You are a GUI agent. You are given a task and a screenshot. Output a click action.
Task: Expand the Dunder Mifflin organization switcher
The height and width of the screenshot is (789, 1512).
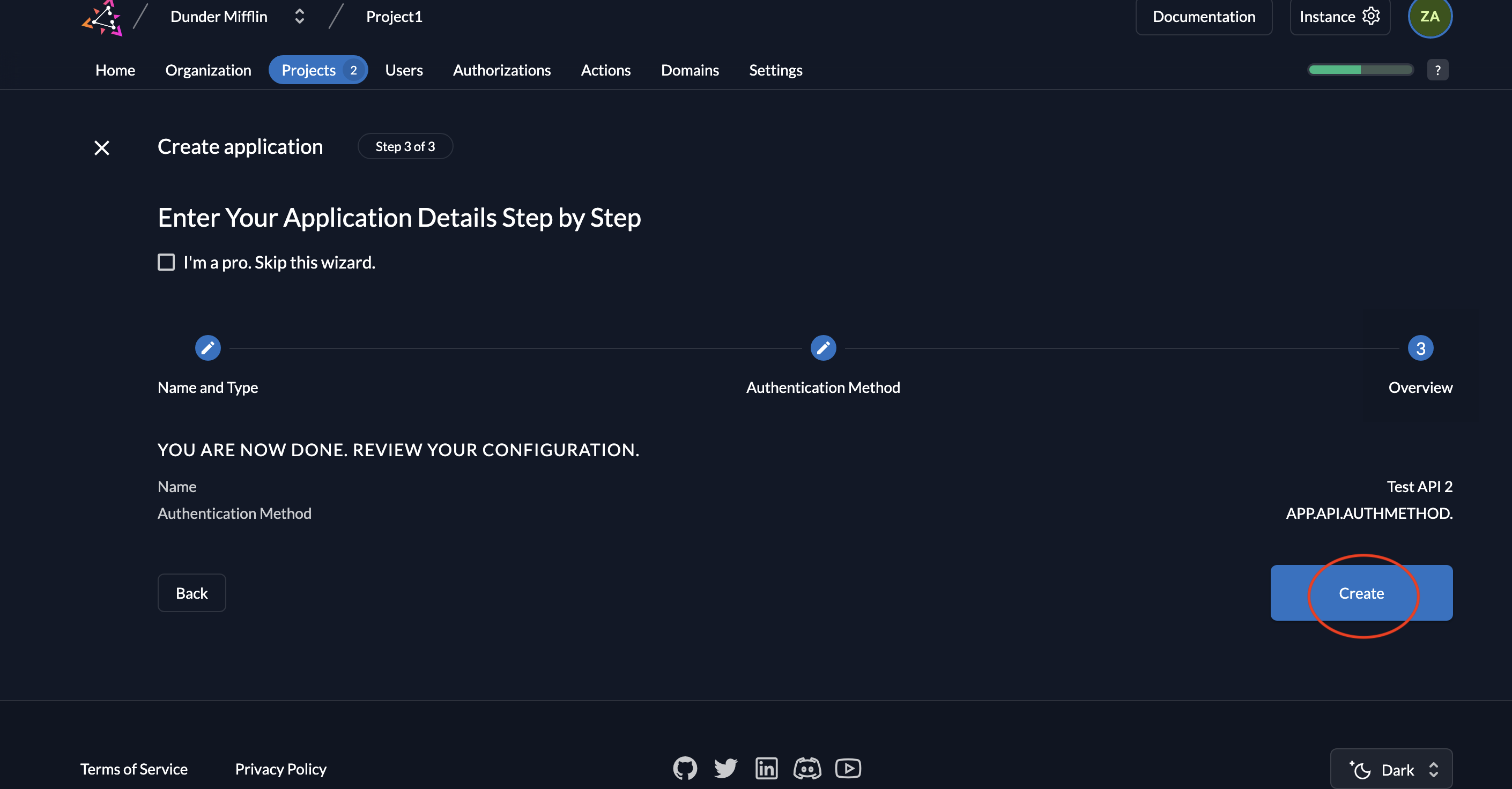tap(299, 17)
